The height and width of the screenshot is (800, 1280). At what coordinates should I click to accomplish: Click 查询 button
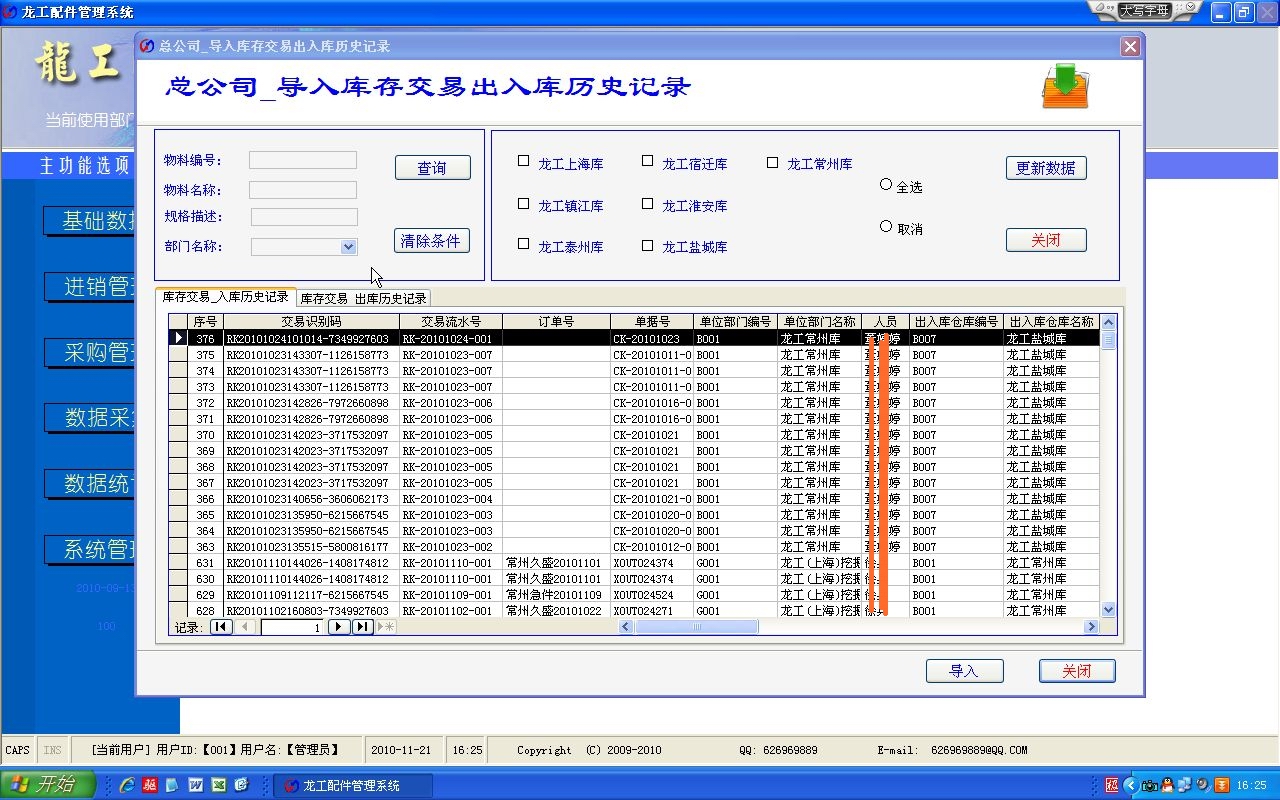[x=432, y=168]
